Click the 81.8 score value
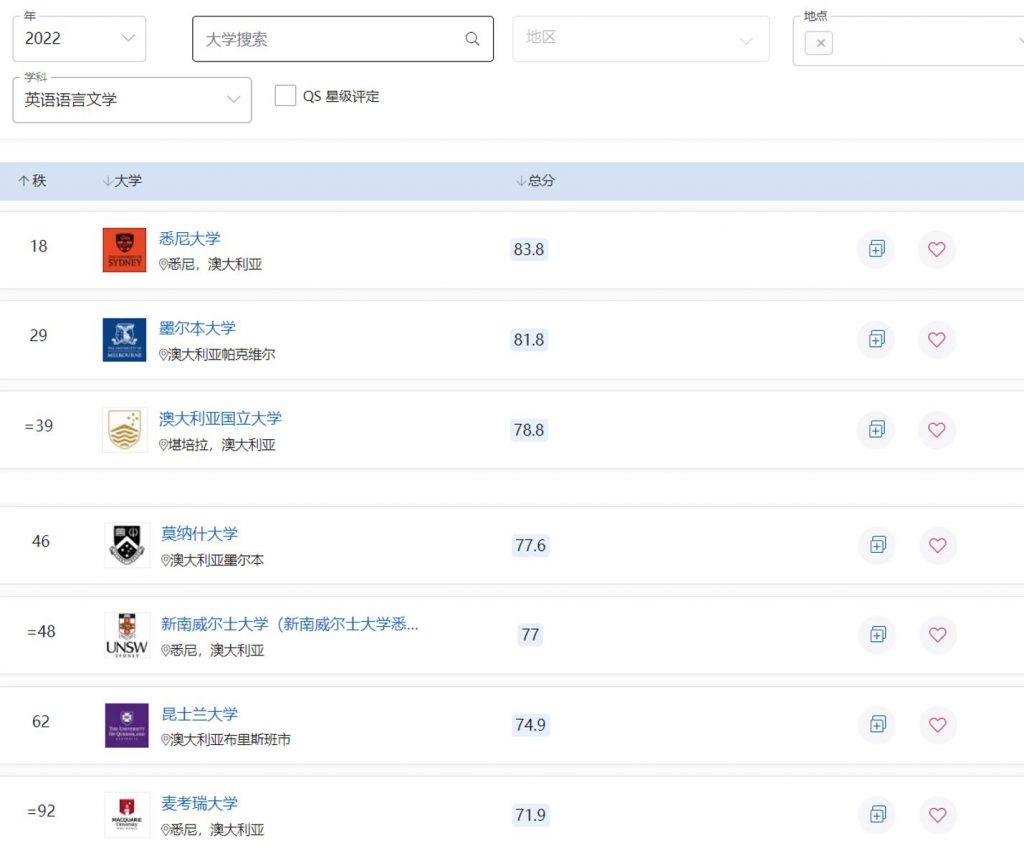The image size is (1024, 851). [529, 340]
